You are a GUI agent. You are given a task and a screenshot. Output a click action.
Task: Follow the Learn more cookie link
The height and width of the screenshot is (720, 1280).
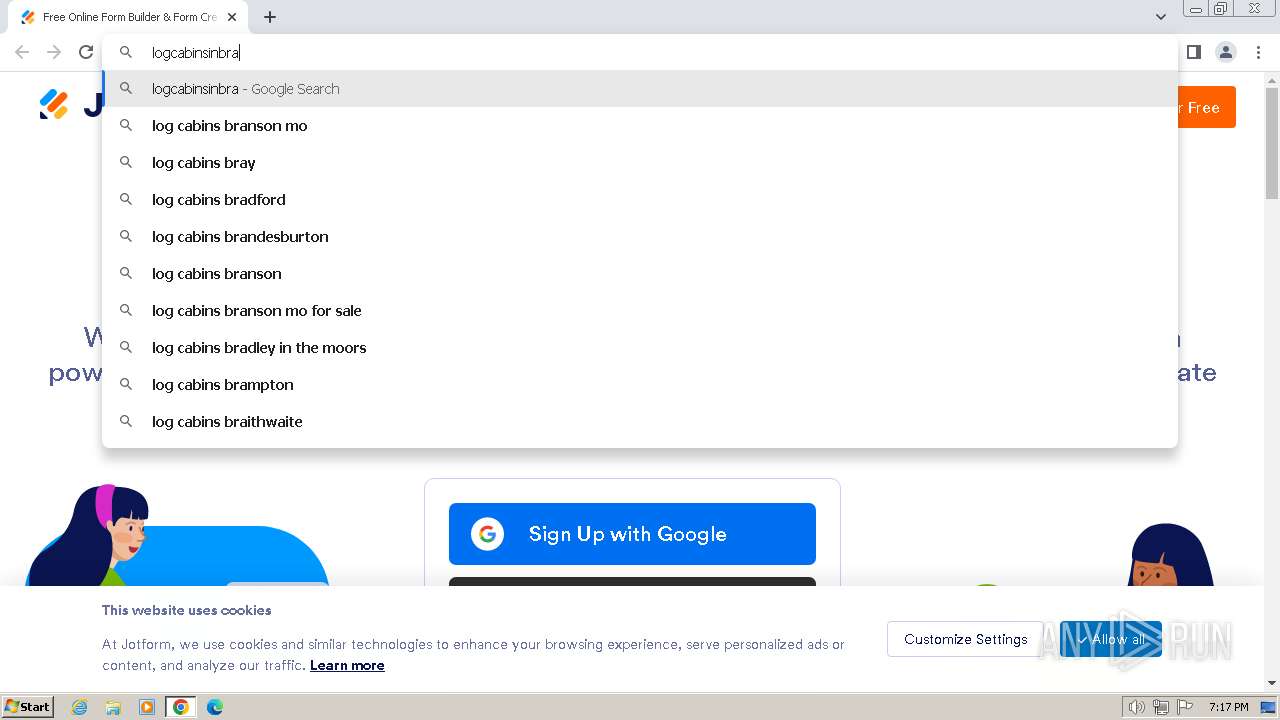[347, 665]
